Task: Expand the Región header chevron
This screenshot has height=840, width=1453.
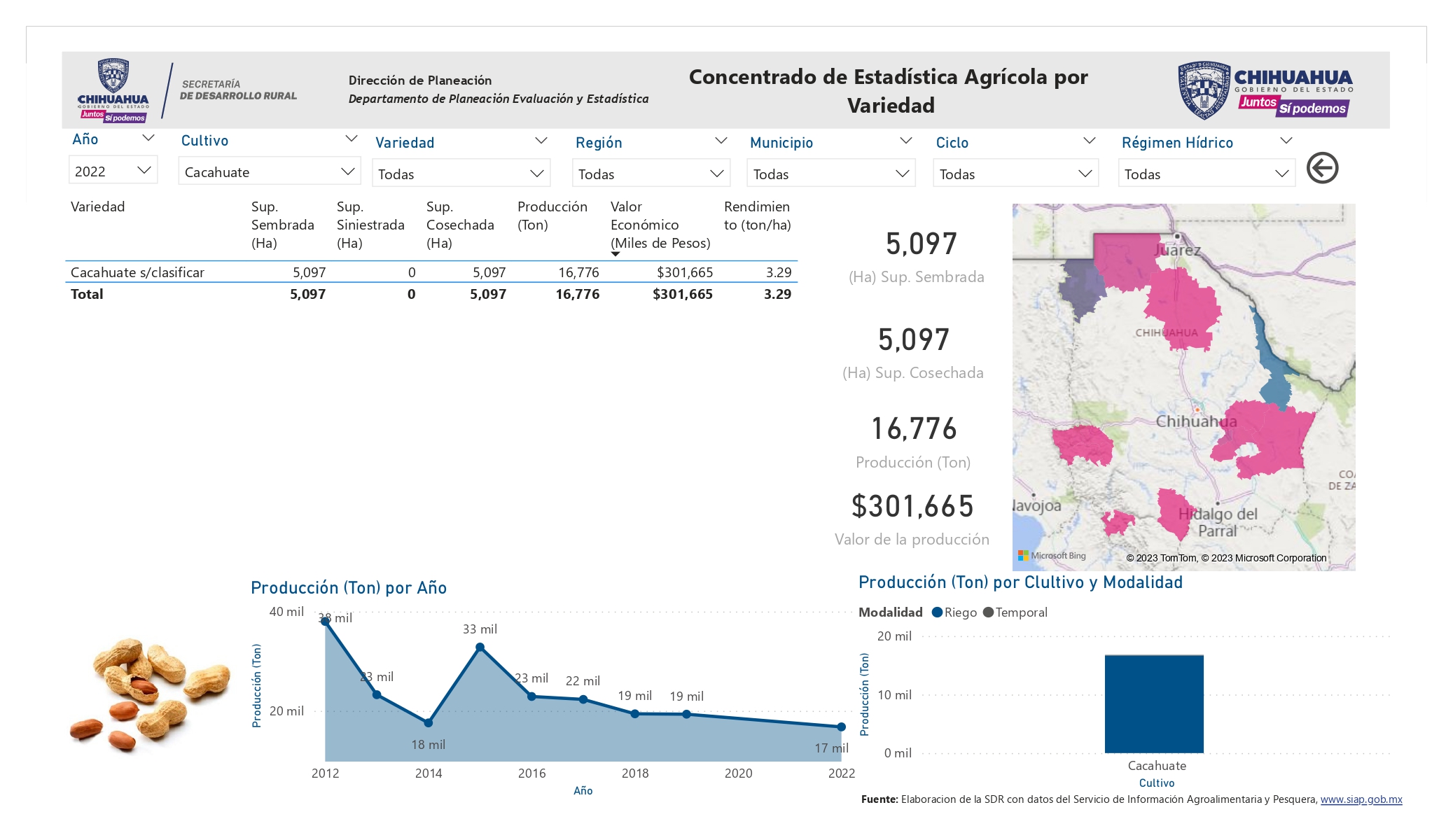Action: (721, 141)
